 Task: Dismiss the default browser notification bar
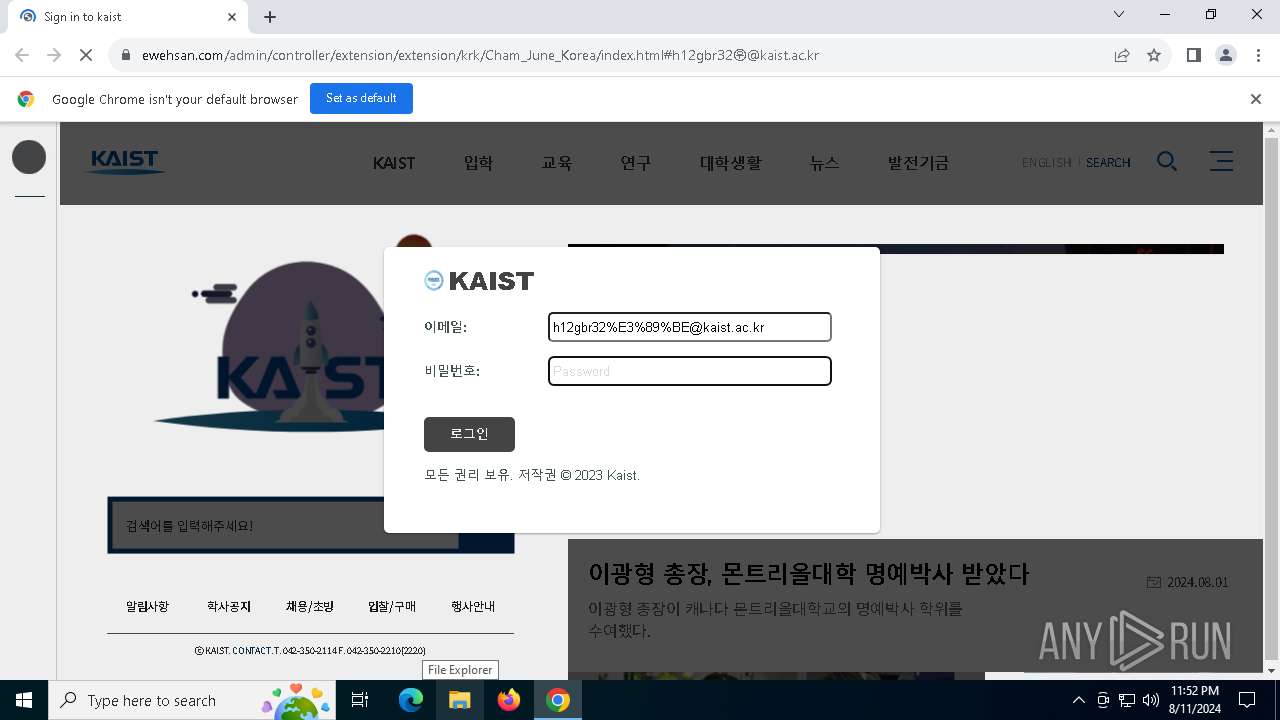pos(1256,99)
